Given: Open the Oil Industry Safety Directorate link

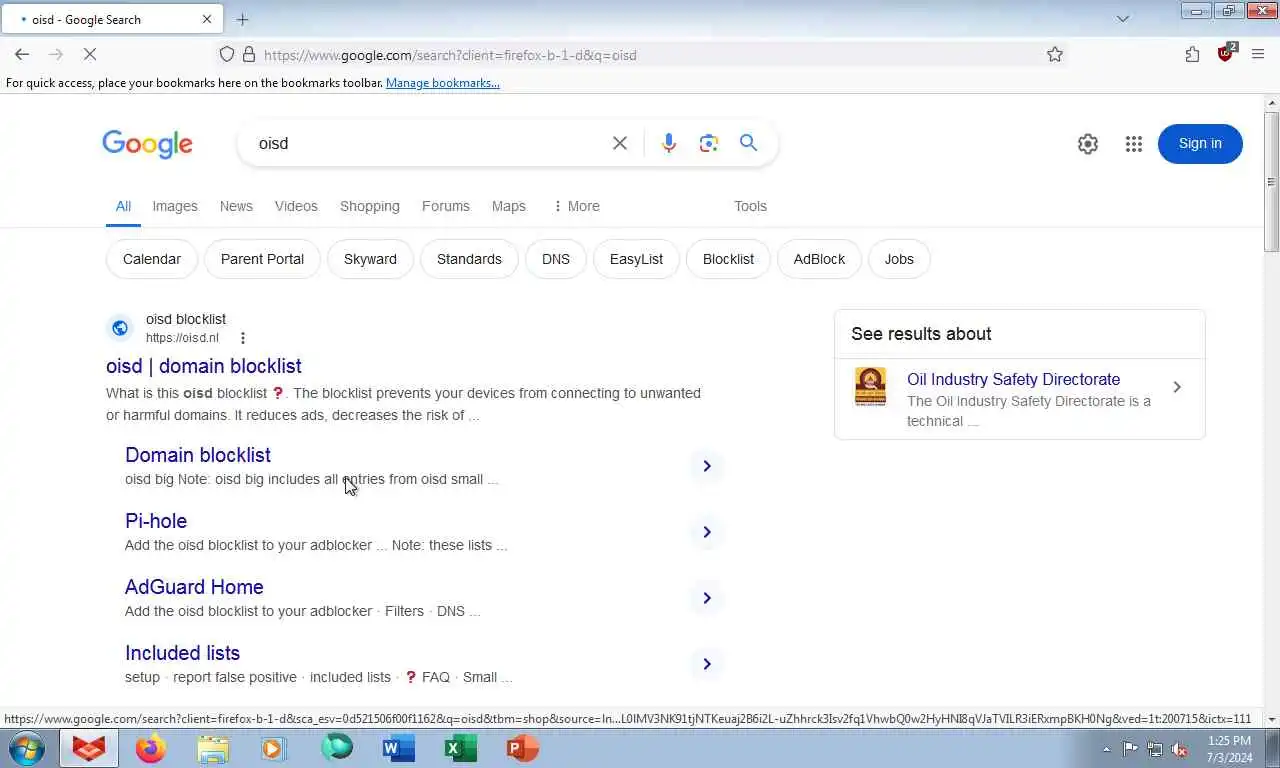Looking at the screenshot, I should (x=1013, y=379).
